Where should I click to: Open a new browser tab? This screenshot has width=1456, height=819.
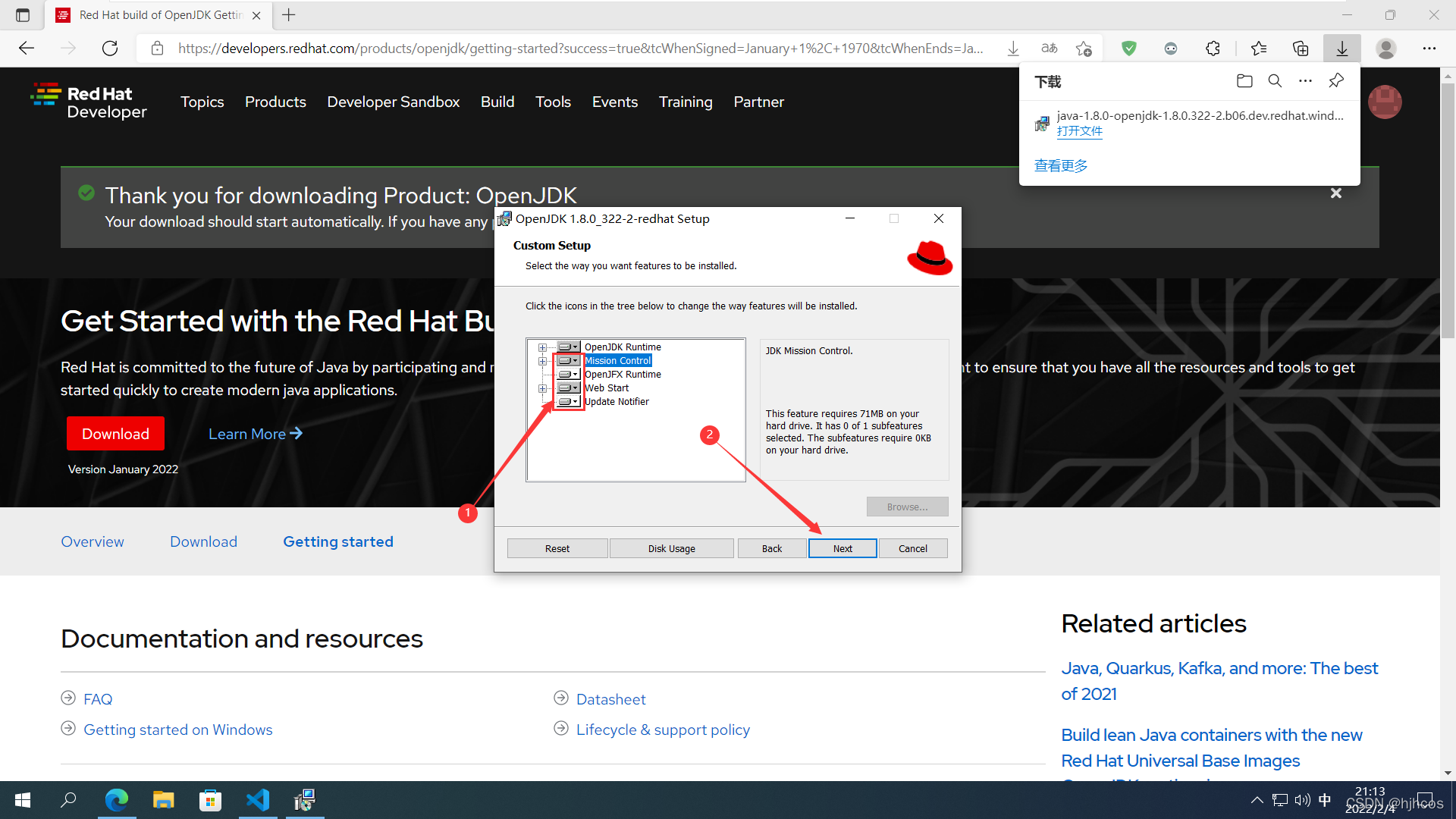(289, 15)
